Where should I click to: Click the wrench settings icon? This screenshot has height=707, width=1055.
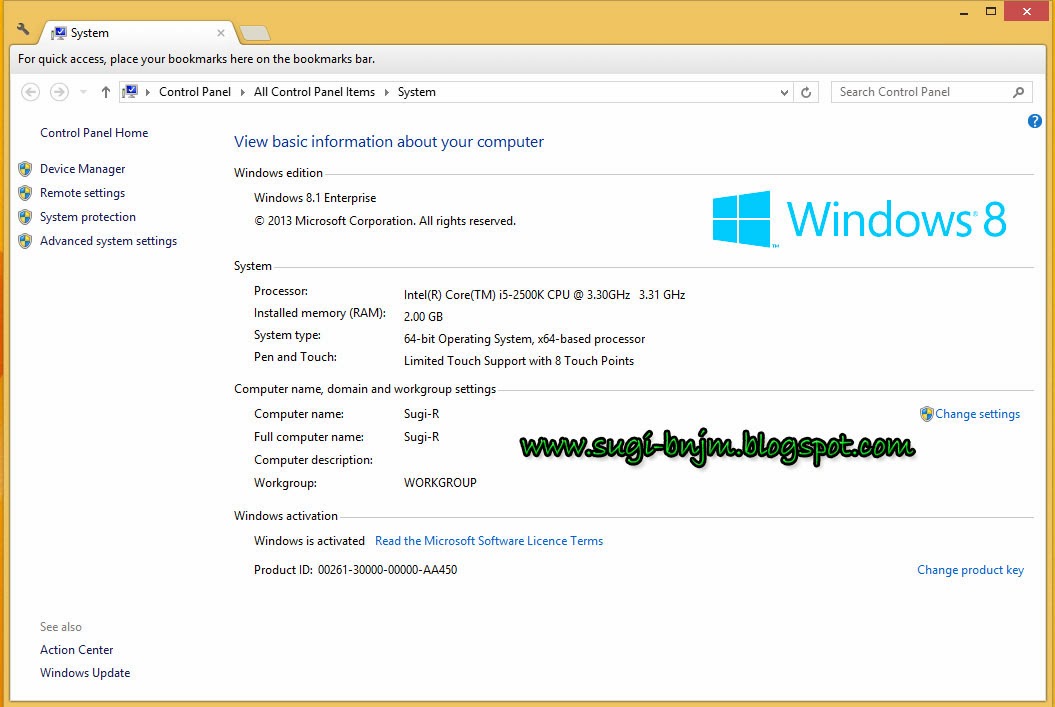(23, 29)
